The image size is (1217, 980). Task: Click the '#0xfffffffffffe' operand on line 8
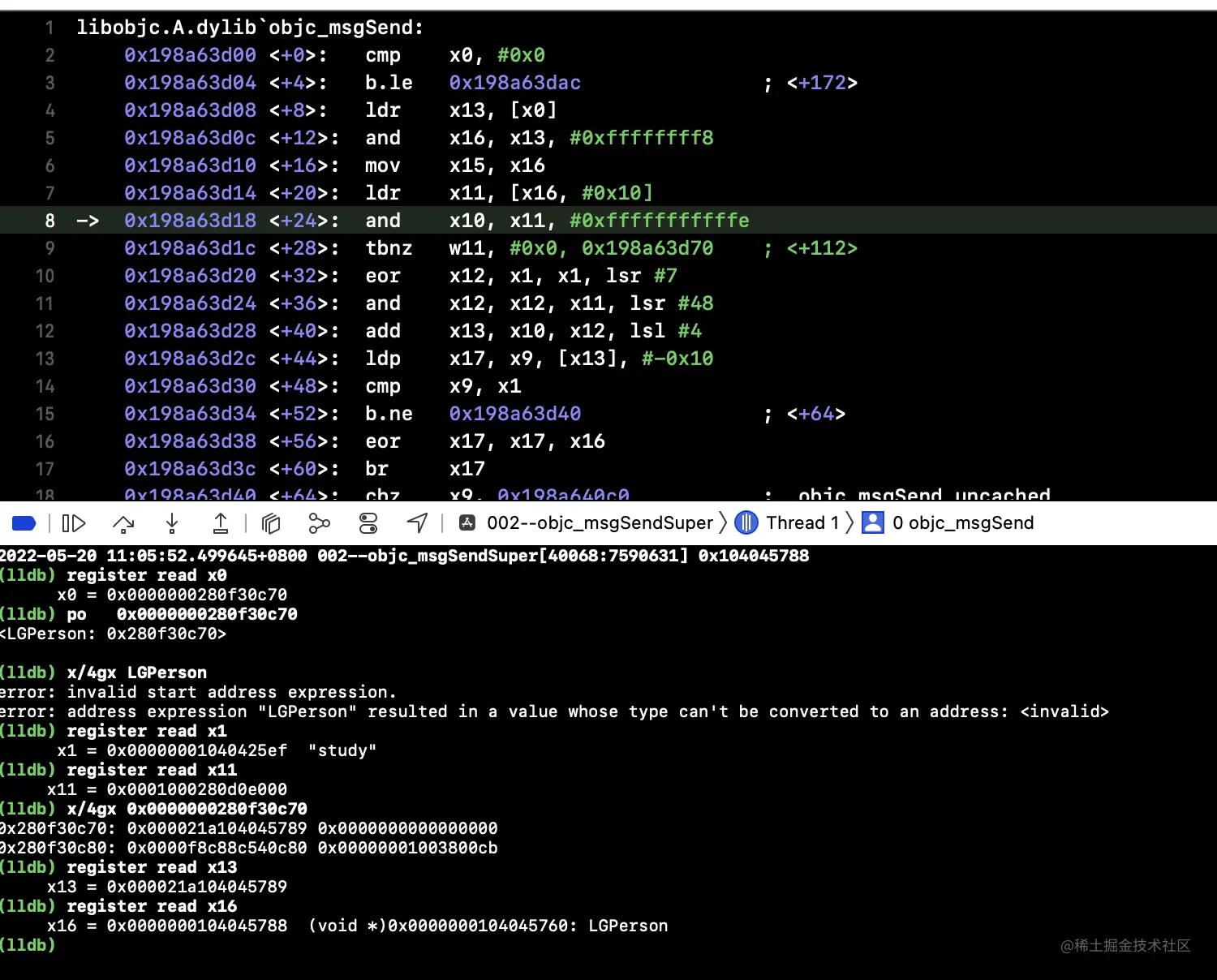(659, 221)
